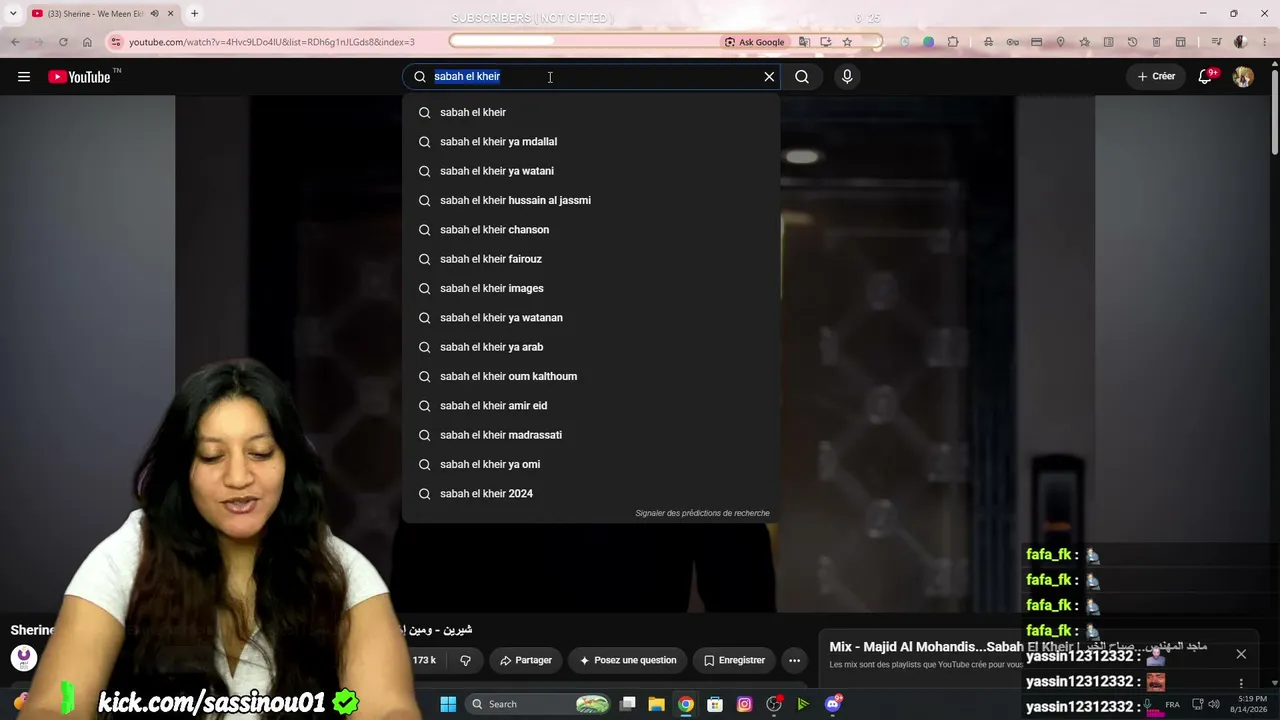The width and height of the screenshot is (1280, 720).
Task: Click the search field containing 'sabah el kheir'
Action: click(x=592, y=77)
